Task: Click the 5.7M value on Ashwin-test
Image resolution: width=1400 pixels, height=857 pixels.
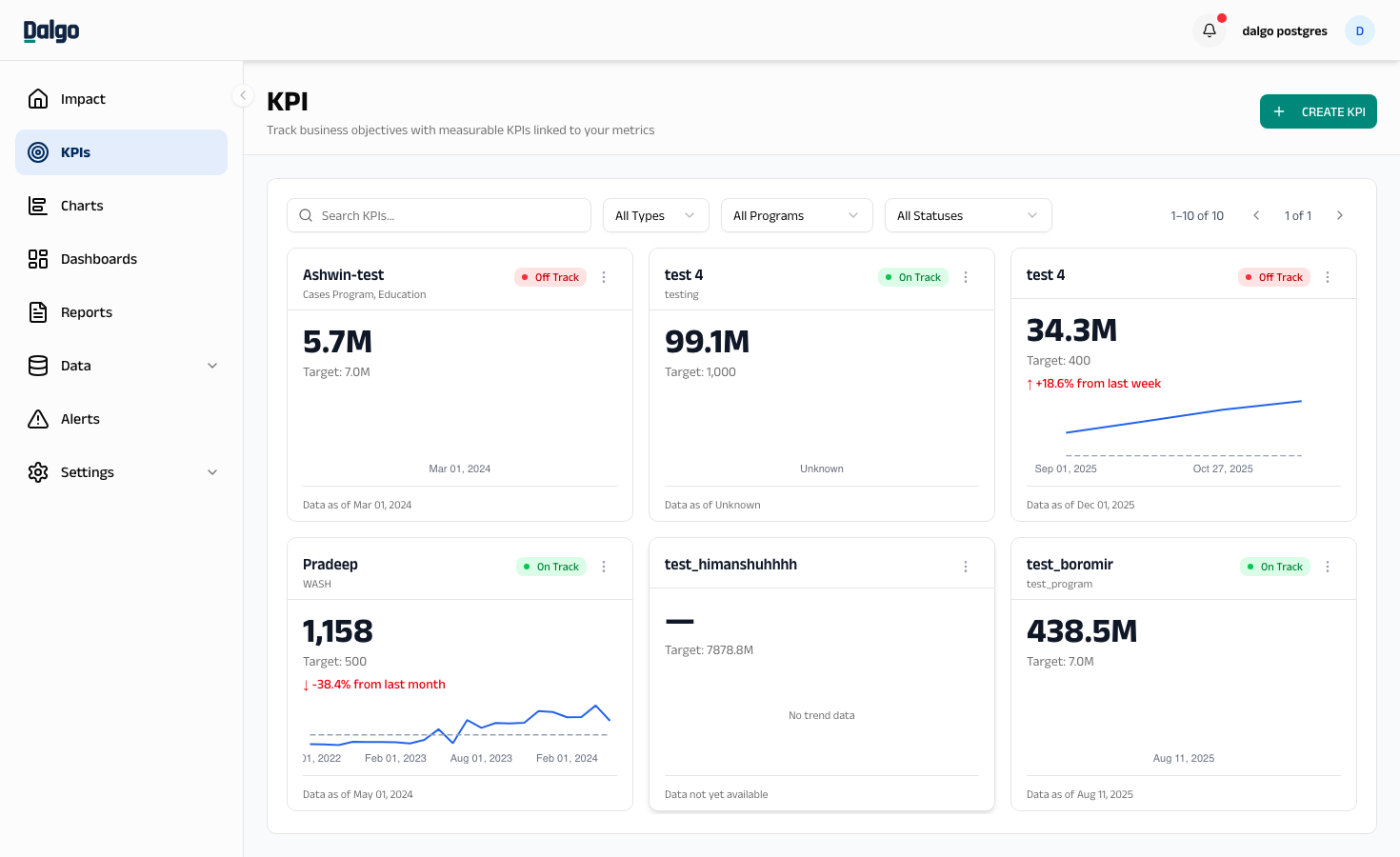Action: point(337,342)
